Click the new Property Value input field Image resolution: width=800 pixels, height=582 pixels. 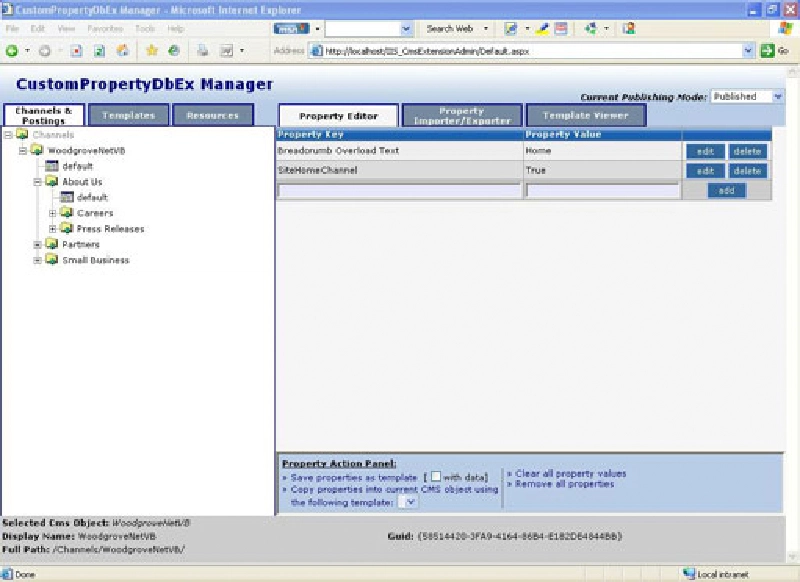(x=603, y=191)
